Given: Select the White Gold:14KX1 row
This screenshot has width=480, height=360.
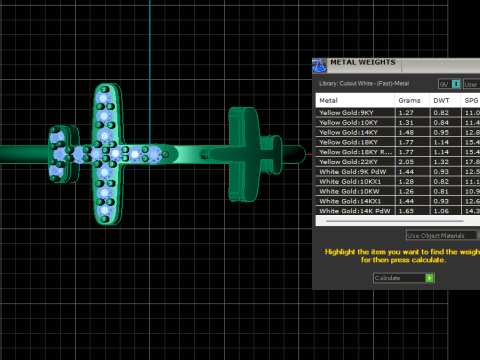Looking at the screenshot, I should coord(398,201).
